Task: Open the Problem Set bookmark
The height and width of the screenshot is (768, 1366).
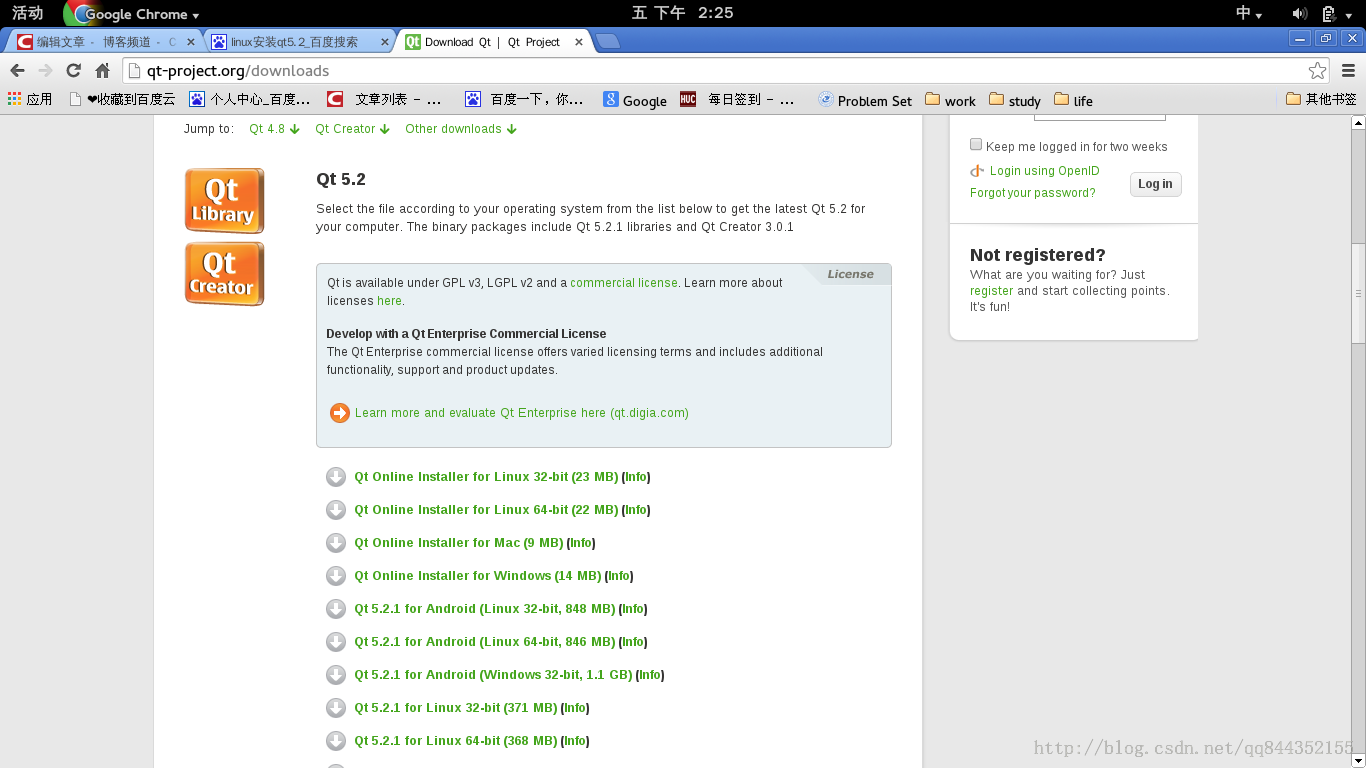Action: pyautogui.click(x=864, y=100)
